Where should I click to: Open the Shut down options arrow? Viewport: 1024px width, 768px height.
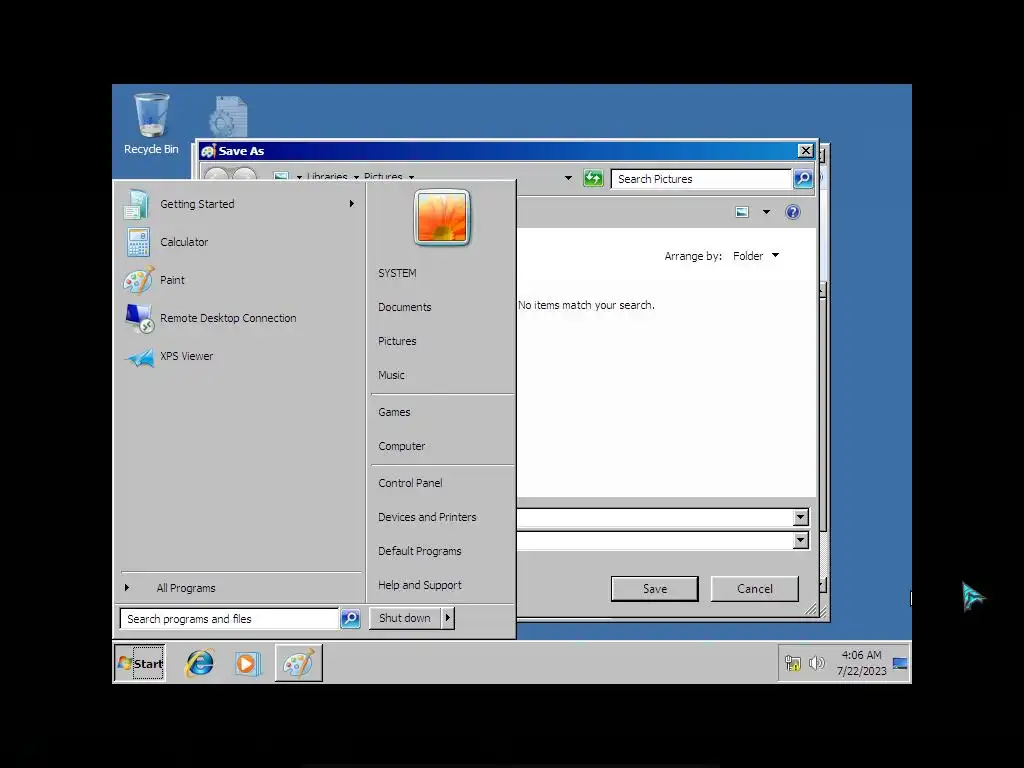pyautogui.click(x=447, y=618)
